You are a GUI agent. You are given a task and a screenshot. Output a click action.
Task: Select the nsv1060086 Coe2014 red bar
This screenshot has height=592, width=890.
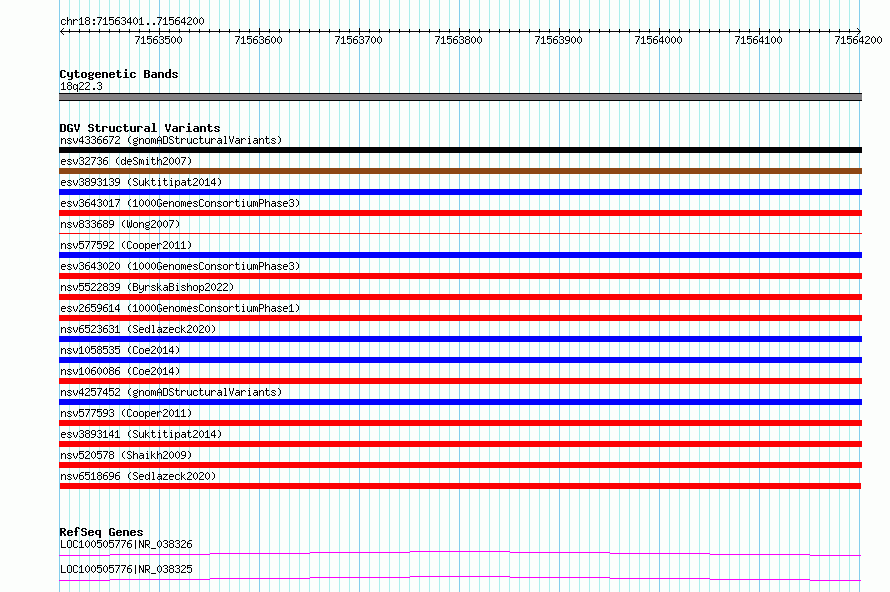[x=460, y=381]
